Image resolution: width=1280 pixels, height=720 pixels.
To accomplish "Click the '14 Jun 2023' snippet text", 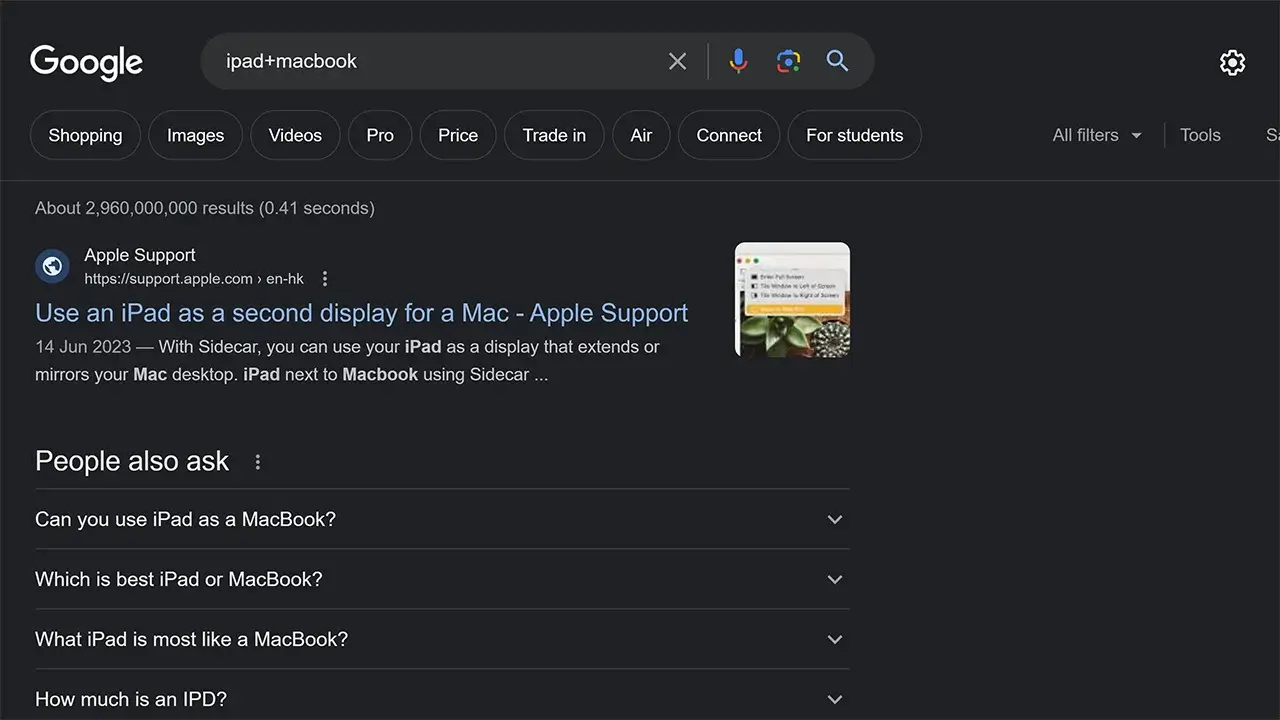I will click(83, 347).
